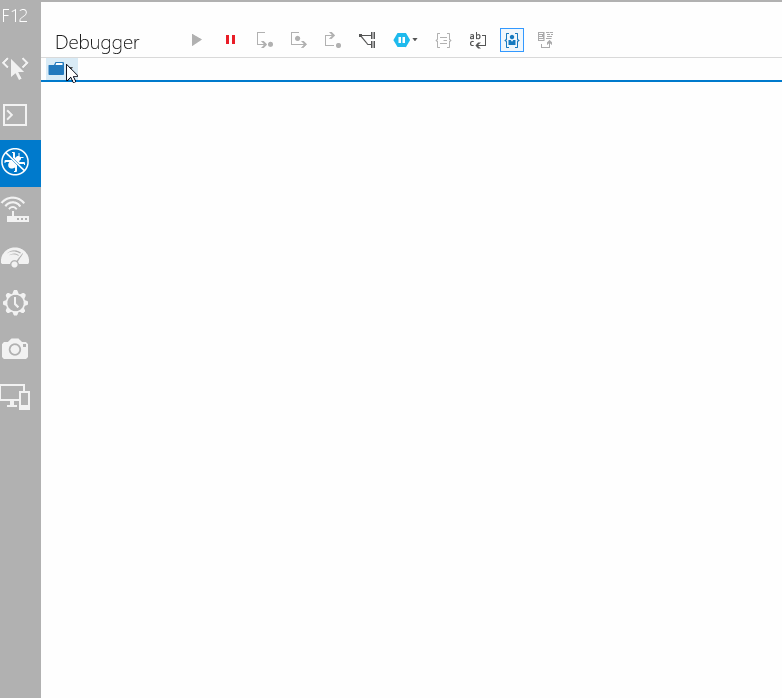Screen dimensions: 782x698
Task: Select the Debugger bug tool
Action: 15,162
